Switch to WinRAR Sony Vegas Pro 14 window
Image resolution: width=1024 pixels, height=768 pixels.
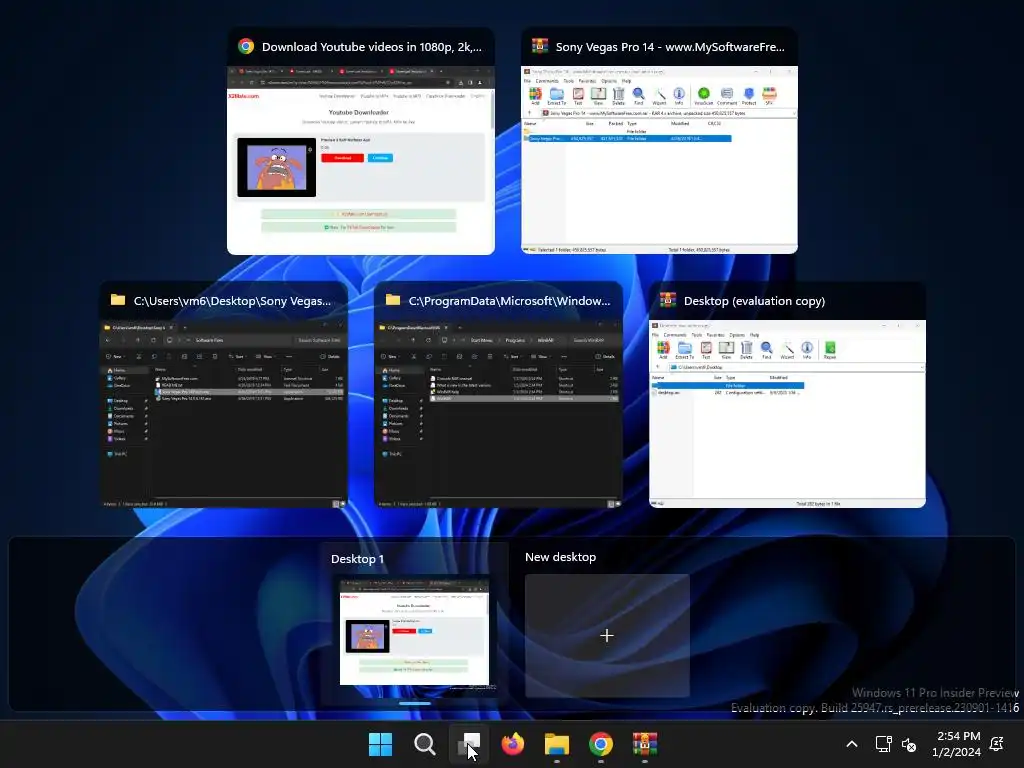659,141
